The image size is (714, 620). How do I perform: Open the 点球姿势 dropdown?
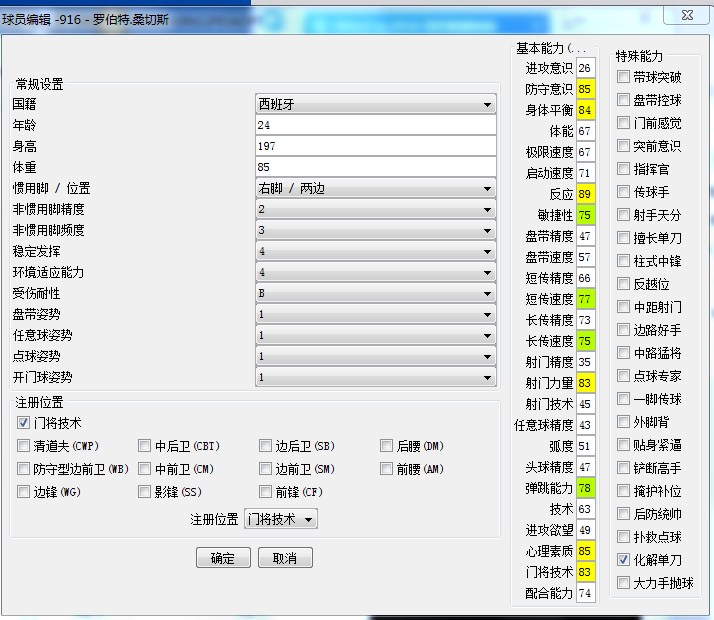(x=376, y=356)
